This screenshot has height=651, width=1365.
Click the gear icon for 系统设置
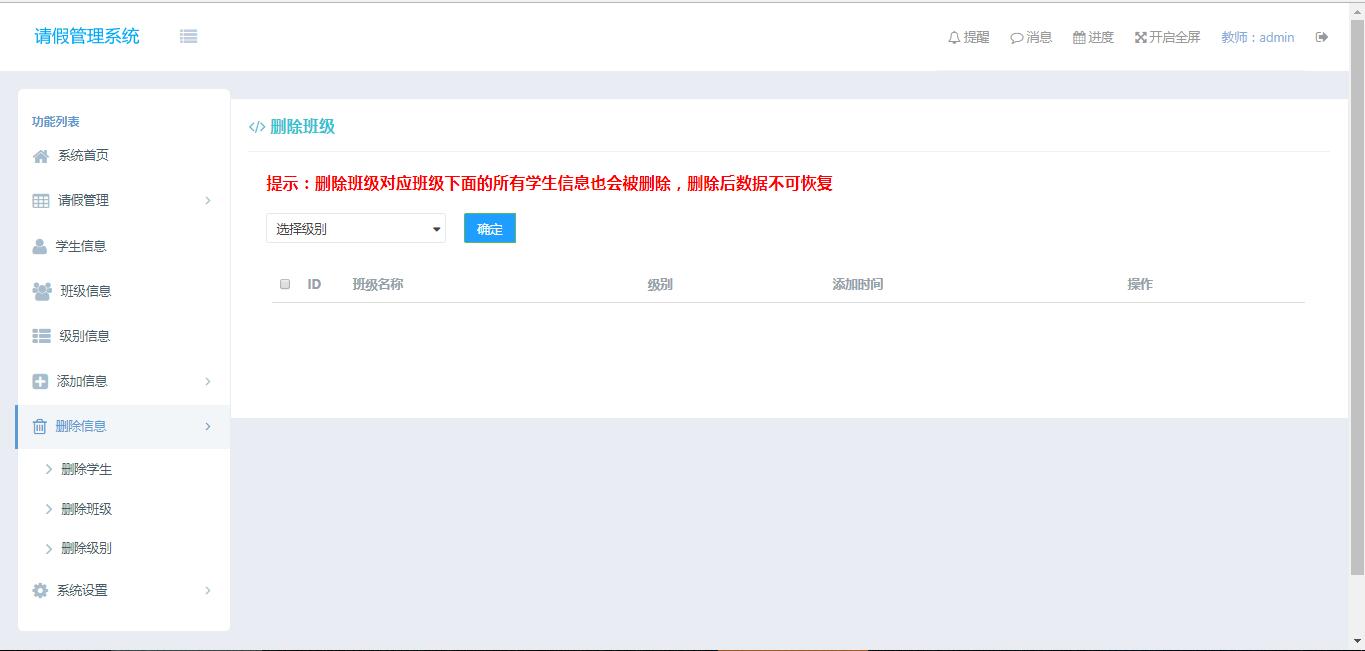coord(40,590)
